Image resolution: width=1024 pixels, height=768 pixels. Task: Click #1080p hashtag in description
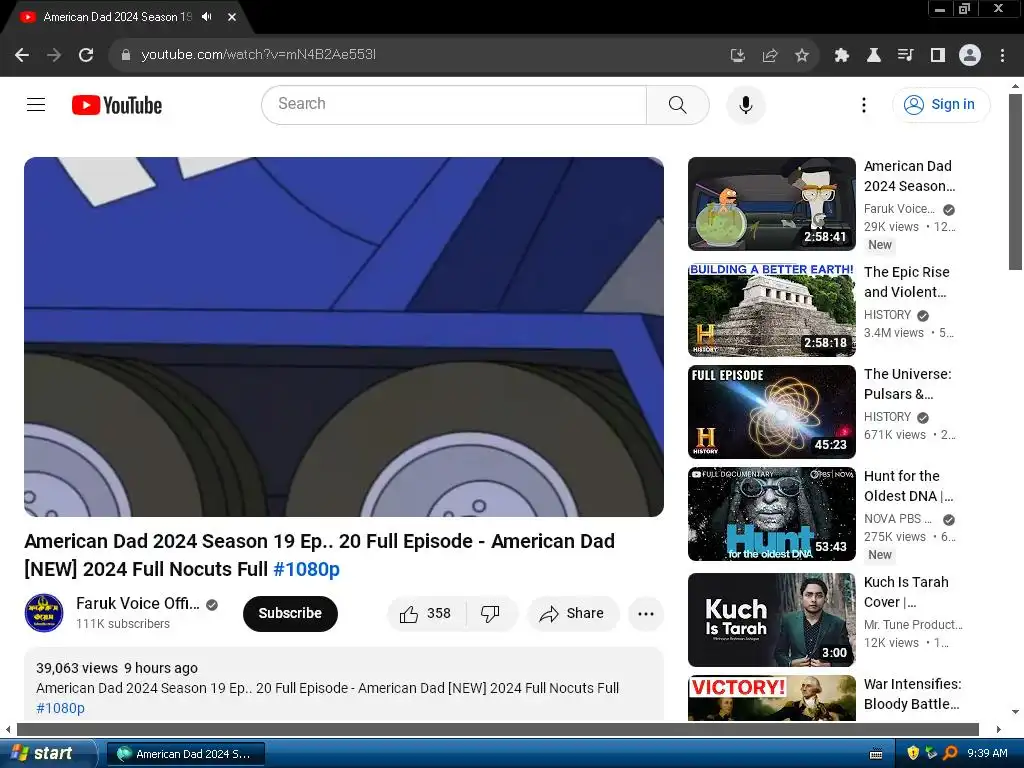pos(60,708)
